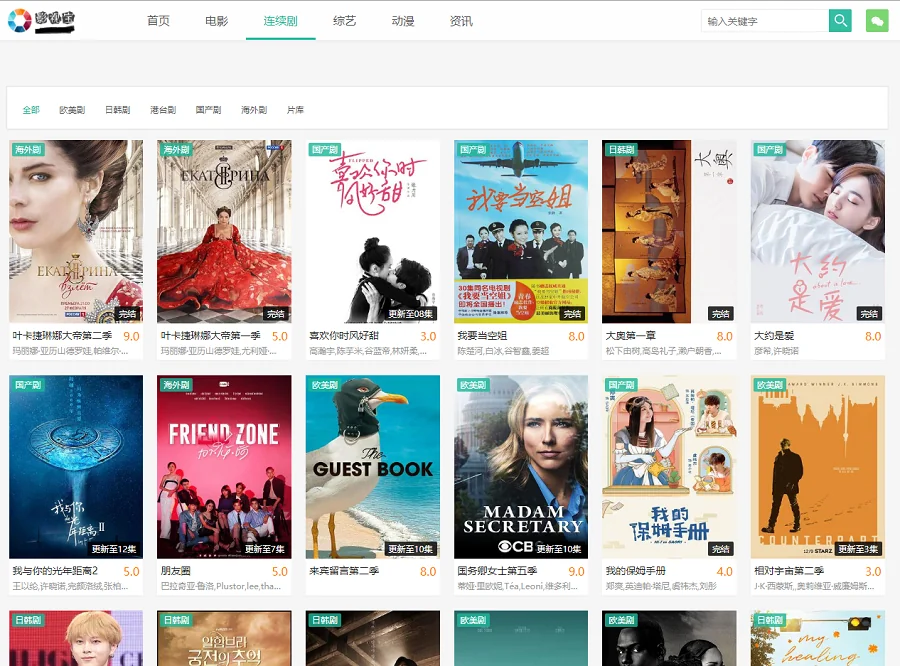Open the Madam Secretary poster

click(x=521, y=466)
